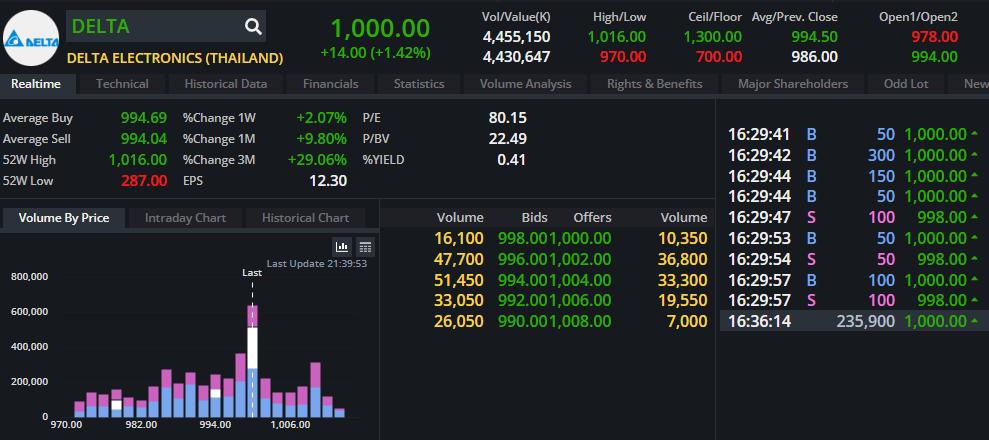Image resolution: width=989 pixels, height=440 pixels.
Task: Click the offer volume 33,300
Action: pos(682,280)
